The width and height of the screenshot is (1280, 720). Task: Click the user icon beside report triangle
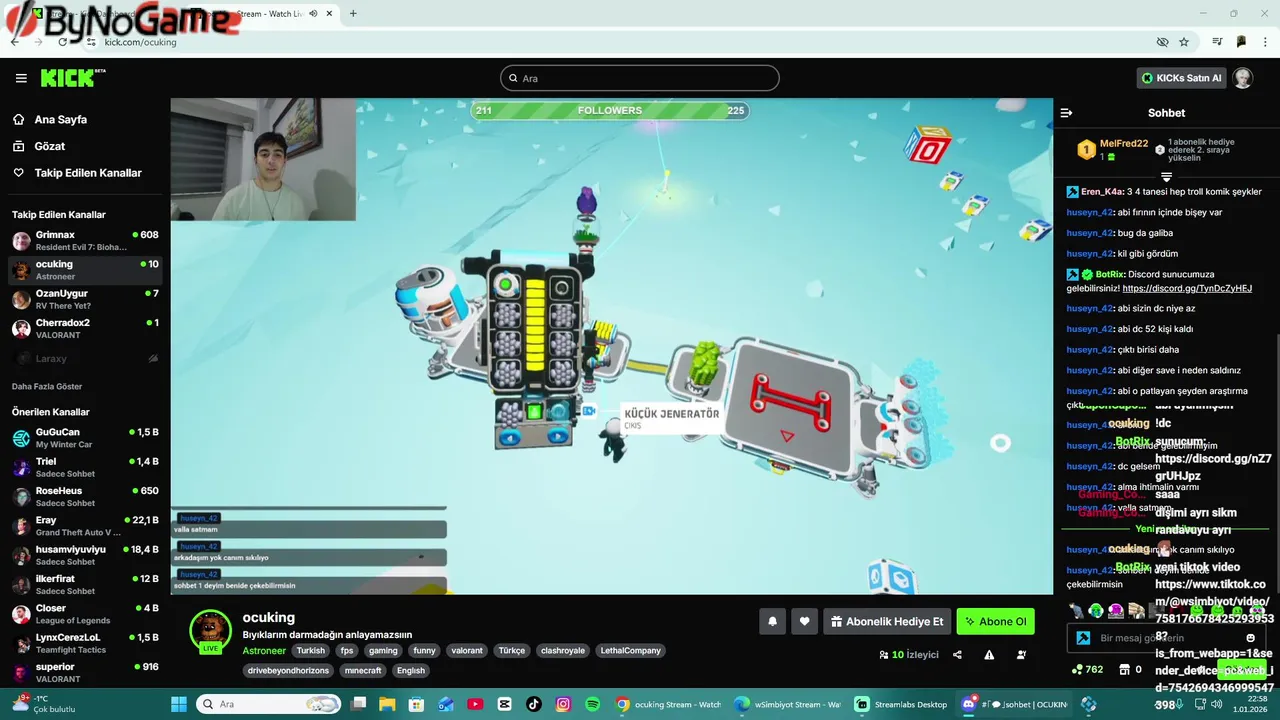(1021, 655)
